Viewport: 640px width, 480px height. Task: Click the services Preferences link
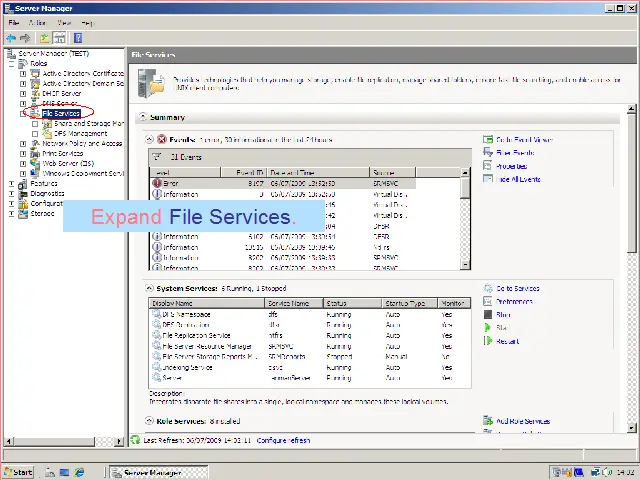514,302
